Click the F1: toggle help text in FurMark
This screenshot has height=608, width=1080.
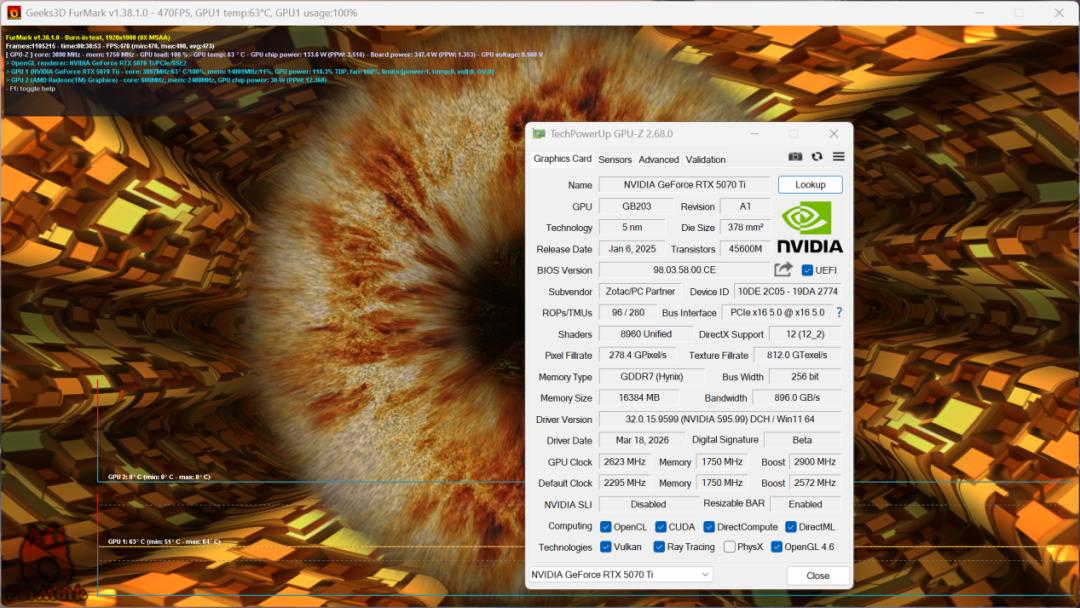coord(30,89)
